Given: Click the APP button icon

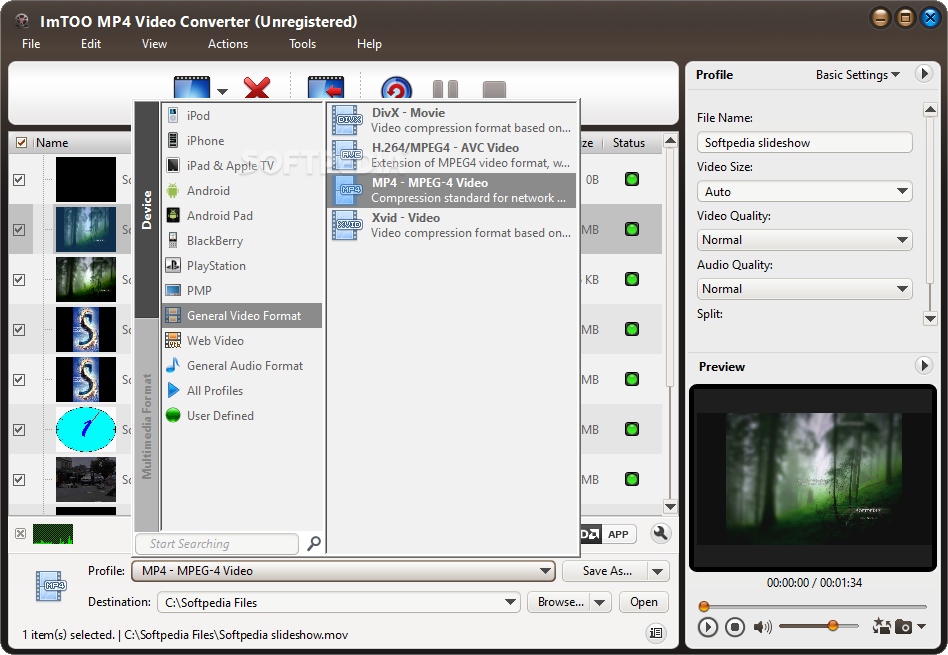Looking at the screenshot, I should [x=618, y=534].
